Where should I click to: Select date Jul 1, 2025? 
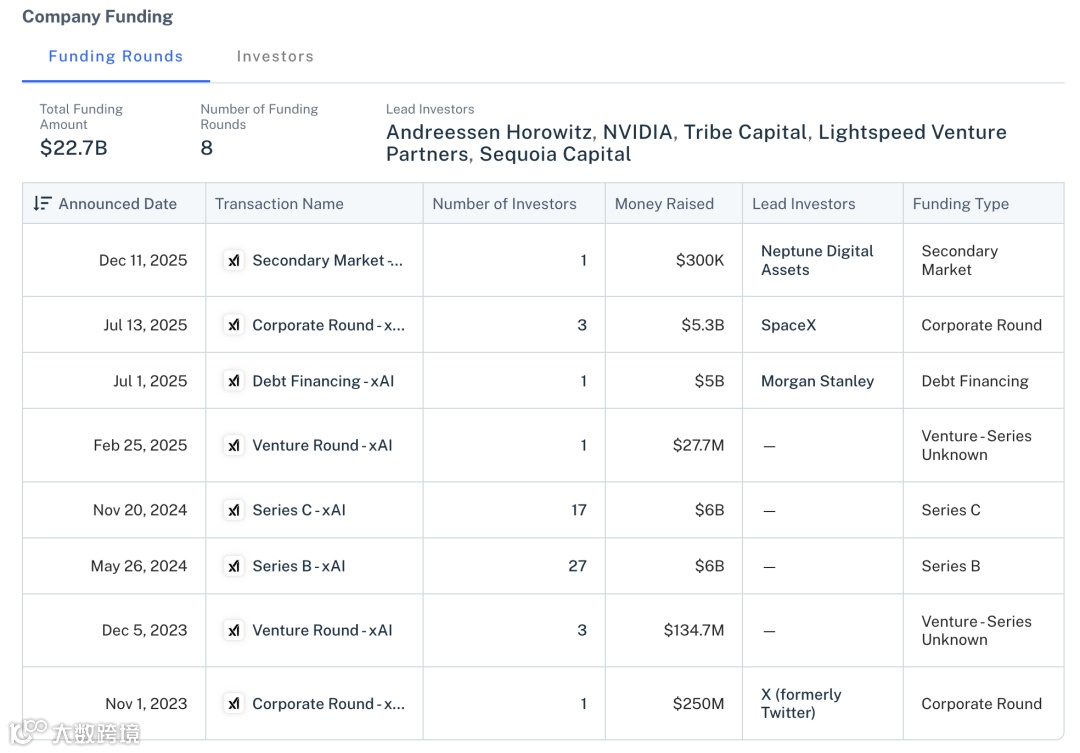(x=150, y=381)
